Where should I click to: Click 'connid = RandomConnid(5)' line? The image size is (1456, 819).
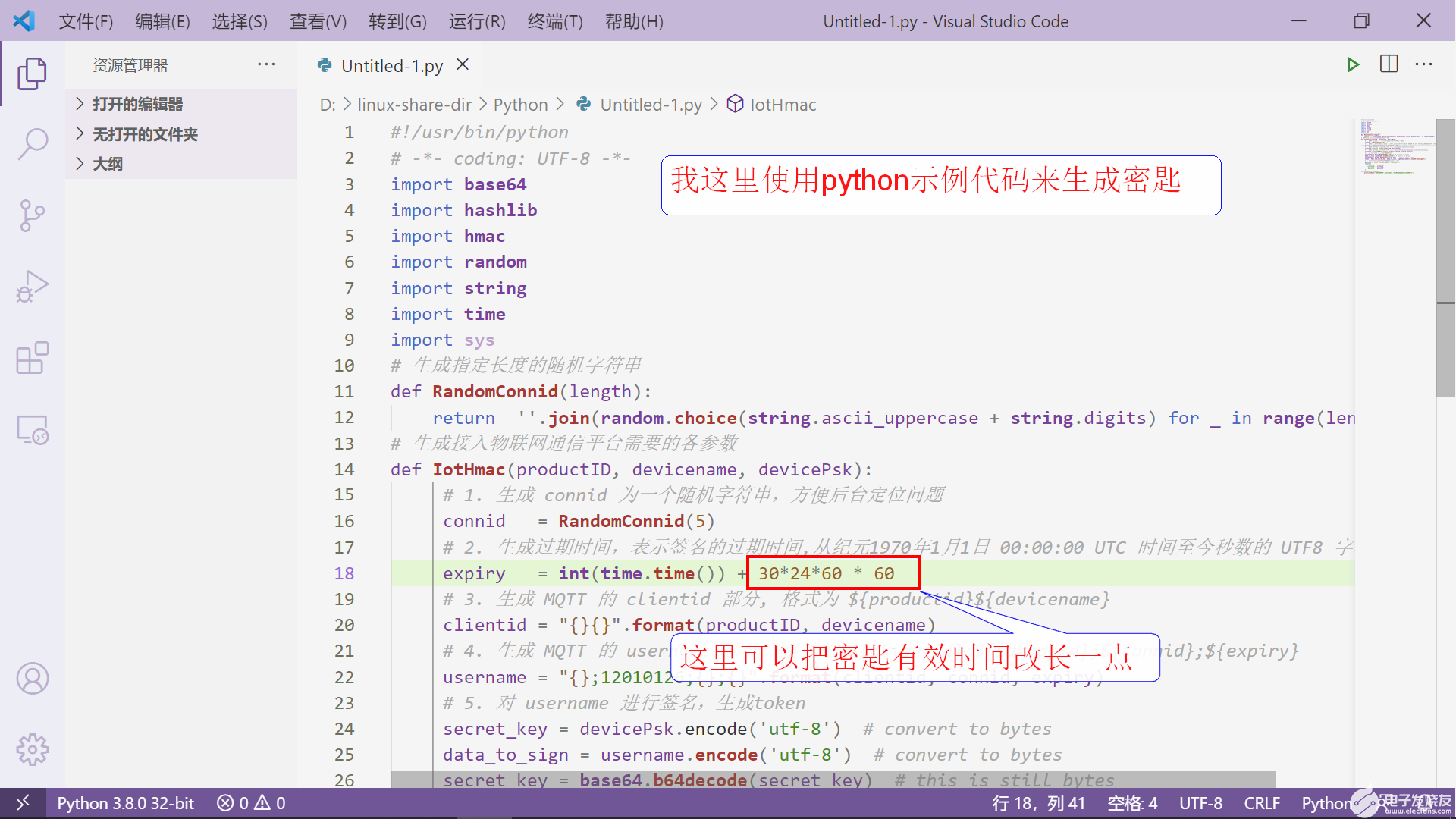coord(579,521)
